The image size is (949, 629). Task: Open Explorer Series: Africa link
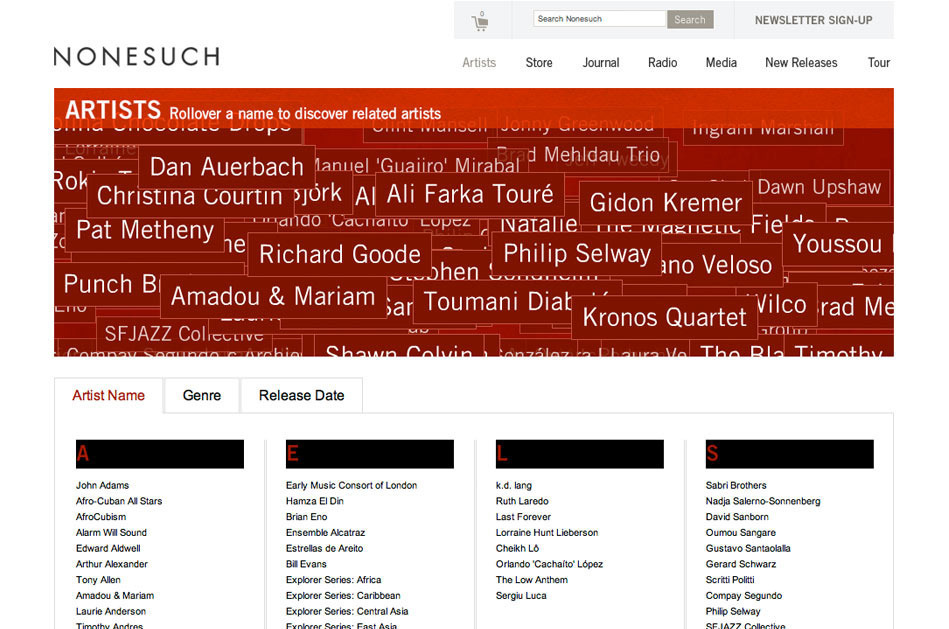(x=333, y=580)
